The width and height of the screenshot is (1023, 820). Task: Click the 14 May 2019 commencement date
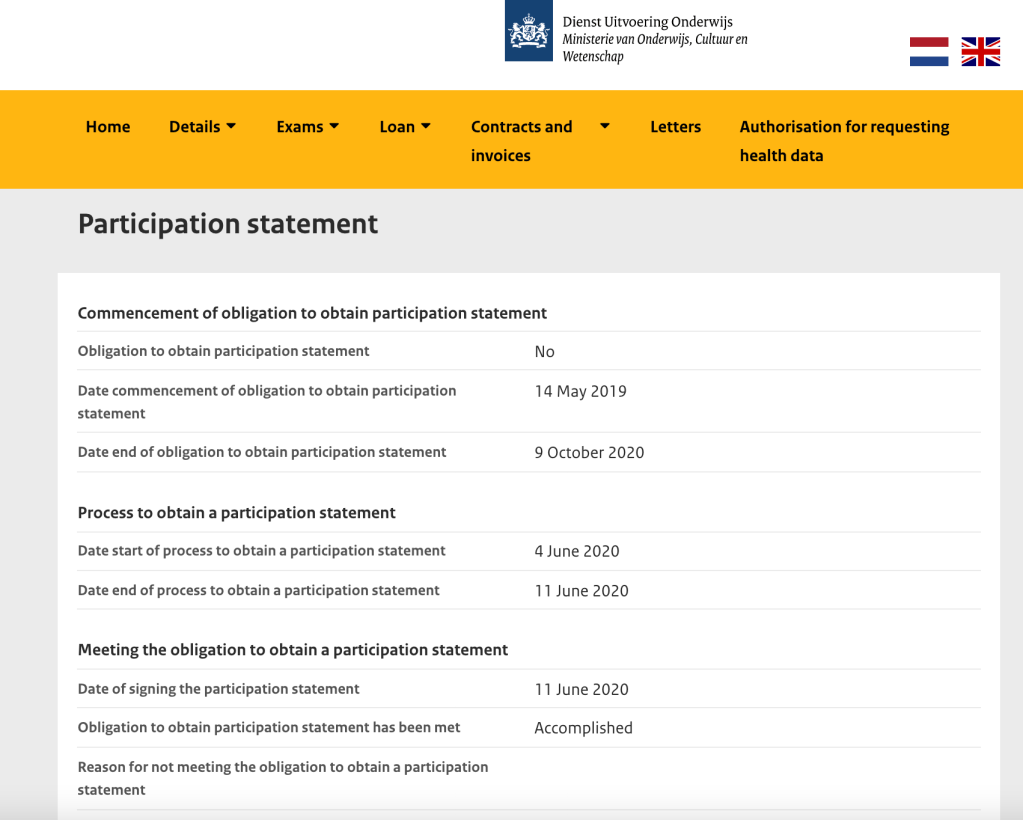click(580, 391)
